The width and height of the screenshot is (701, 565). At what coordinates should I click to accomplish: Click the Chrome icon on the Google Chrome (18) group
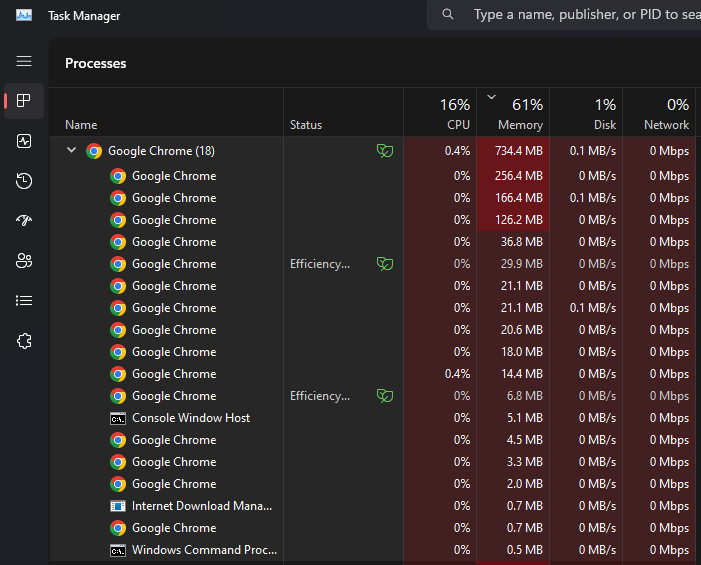pos(94,151)
